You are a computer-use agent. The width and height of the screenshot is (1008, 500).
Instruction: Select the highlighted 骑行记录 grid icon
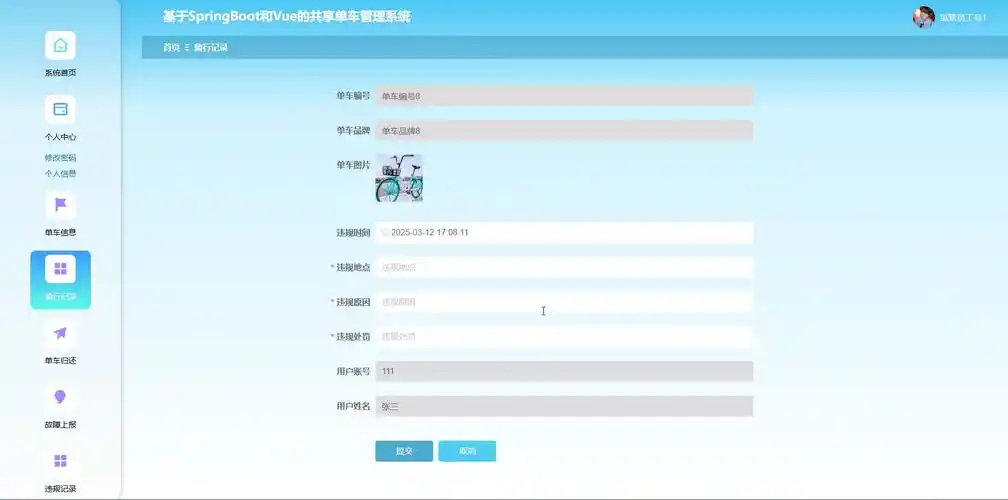coord(60,269)
